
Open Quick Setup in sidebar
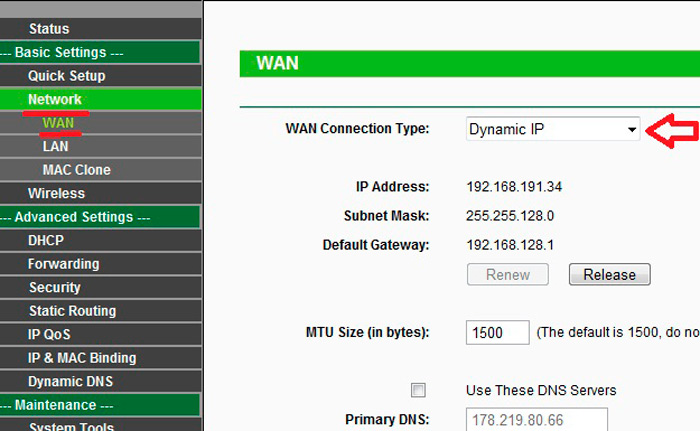66,76
